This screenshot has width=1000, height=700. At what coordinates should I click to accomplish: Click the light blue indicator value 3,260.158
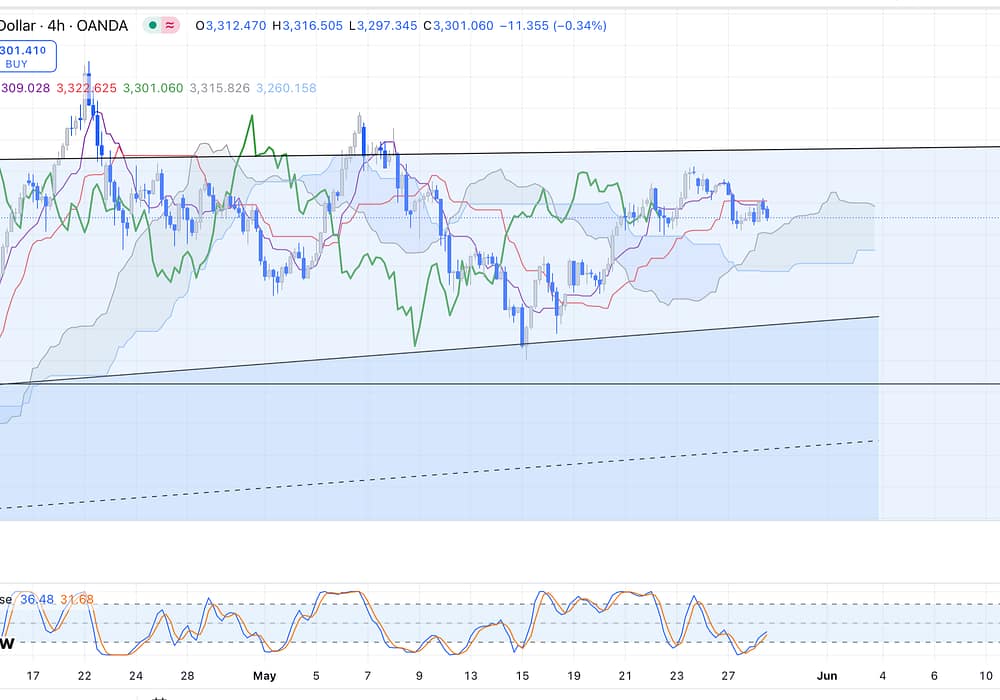(x=286, y=88)
